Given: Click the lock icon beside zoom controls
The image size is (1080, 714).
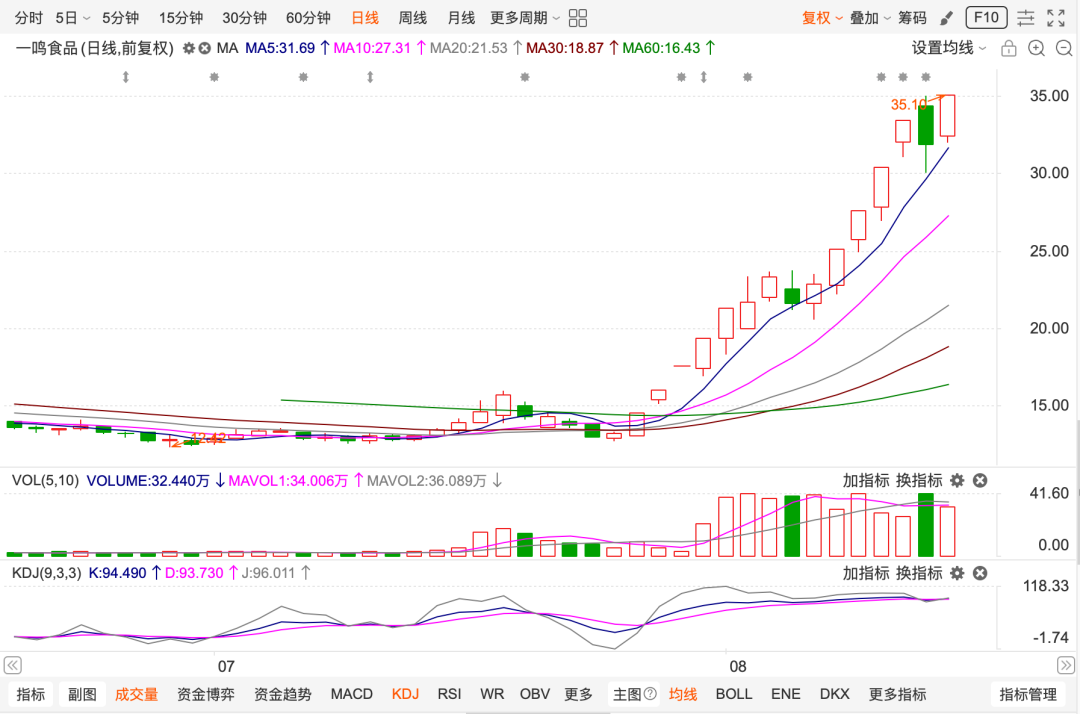Looking at the screenshot, I should [x=1008, y=48].
